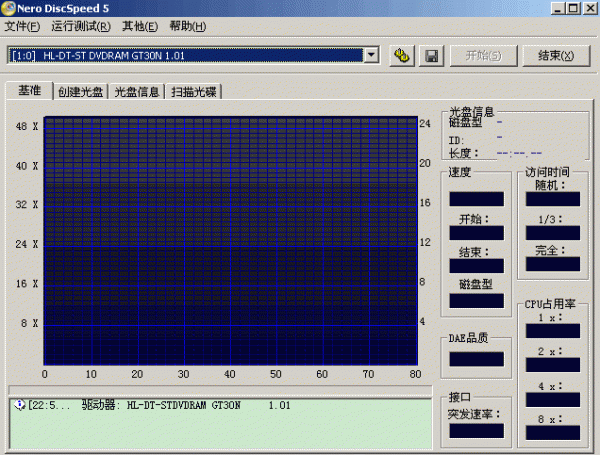
Task: Click the CPU 1 x value box
Action: [553, 331]
